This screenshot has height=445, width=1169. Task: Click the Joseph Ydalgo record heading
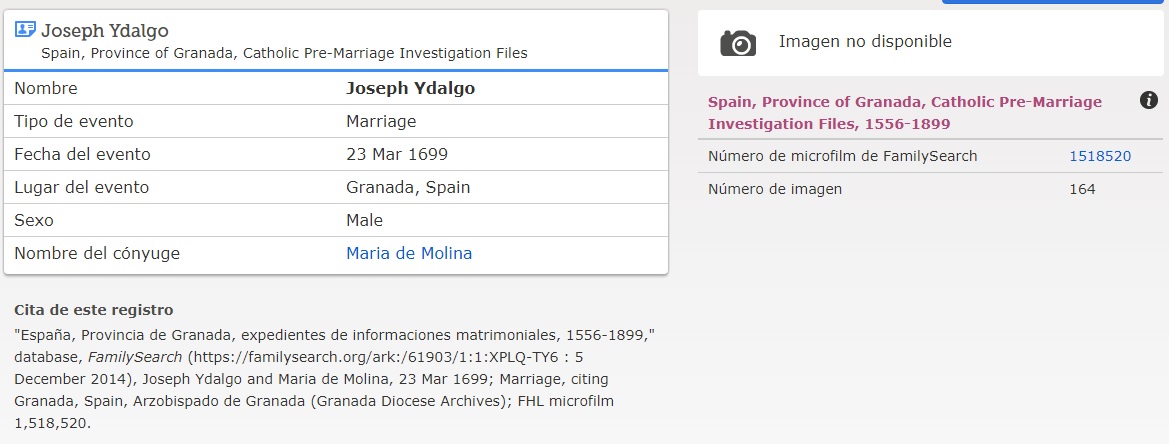pyautogui.click(x=105, y=30)
